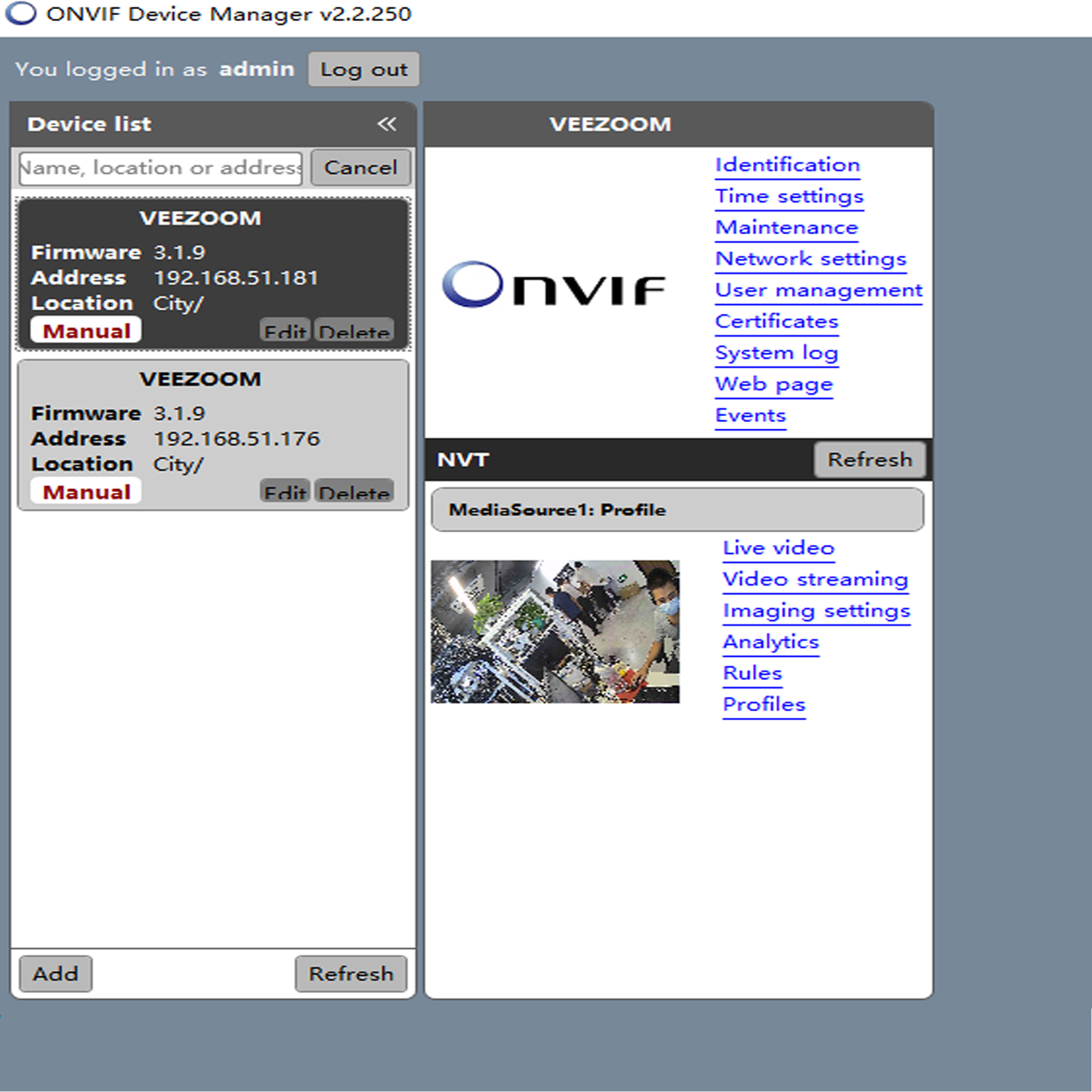Open Events page
This screenshot has width=1092, height=1092.
(x=750, y=416)
